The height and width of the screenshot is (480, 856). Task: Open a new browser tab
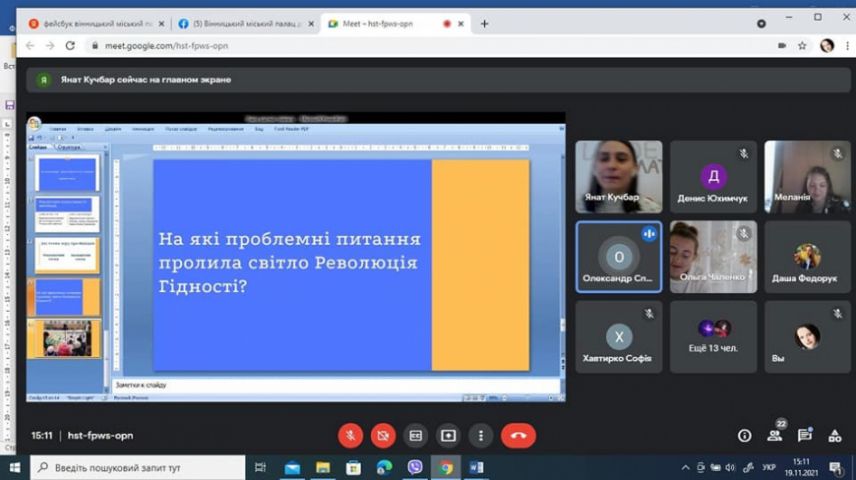pos(485,23)
